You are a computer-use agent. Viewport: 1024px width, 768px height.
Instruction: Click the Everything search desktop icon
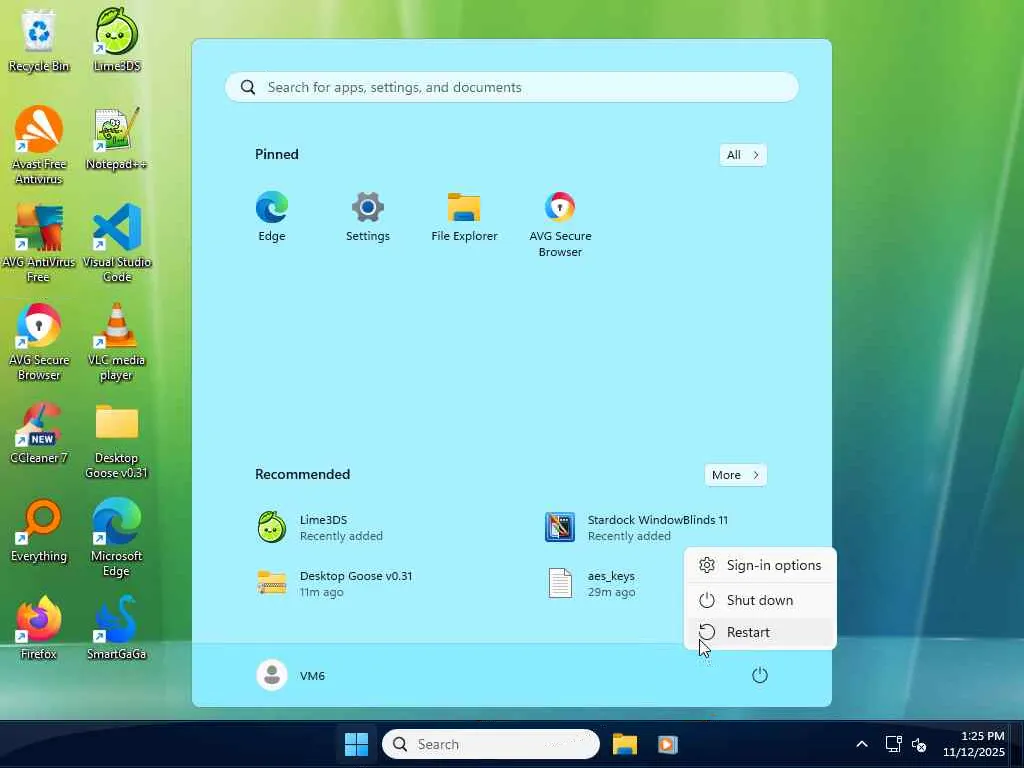tap(39, 531)
